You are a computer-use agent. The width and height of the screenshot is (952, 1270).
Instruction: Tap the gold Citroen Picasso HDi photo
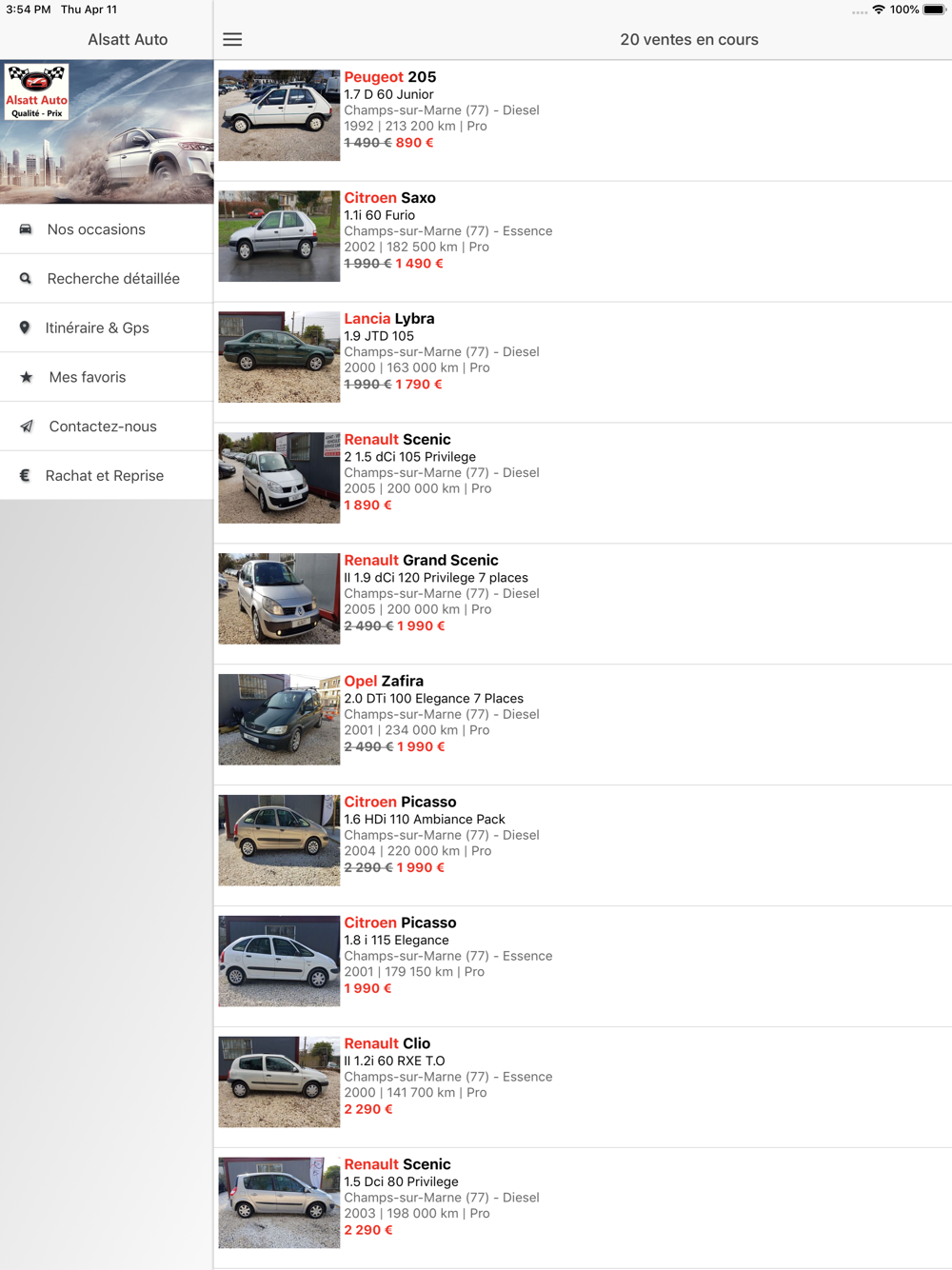pyautogui.click(x=279, y=841)
